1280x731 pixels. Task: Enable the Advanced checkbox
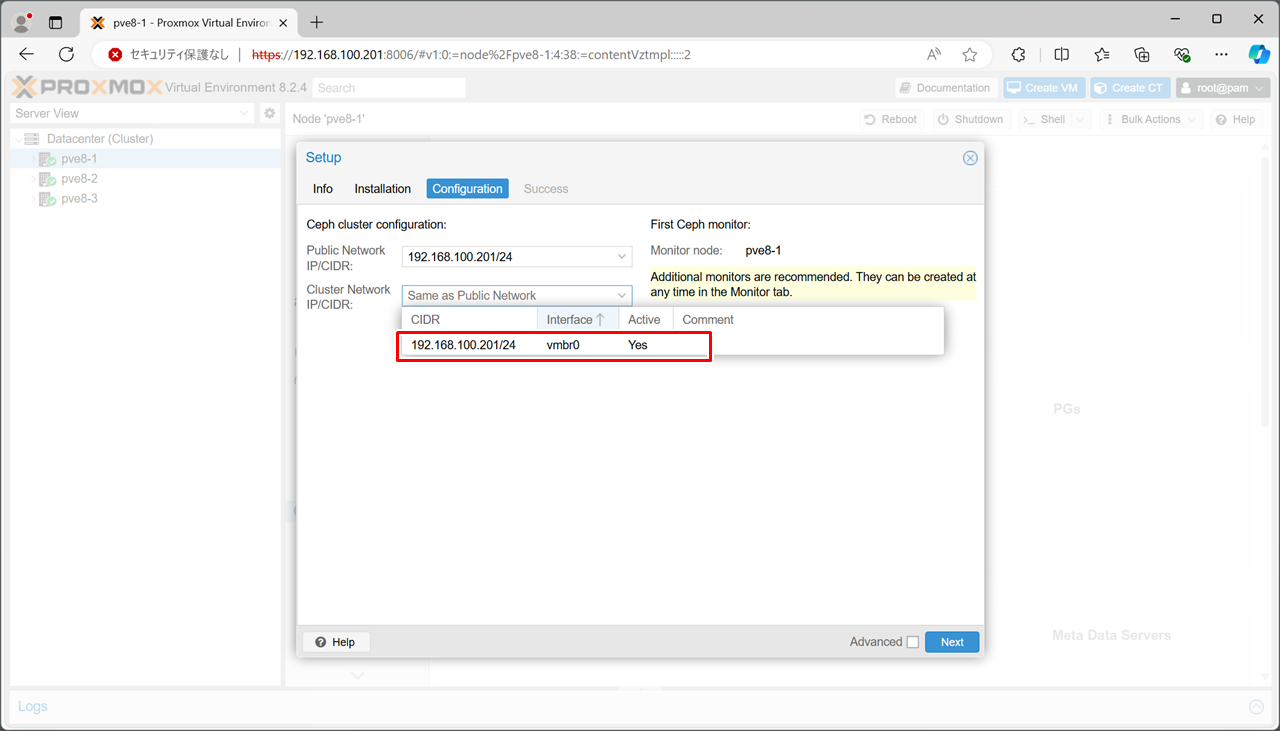tap(912, 642)
